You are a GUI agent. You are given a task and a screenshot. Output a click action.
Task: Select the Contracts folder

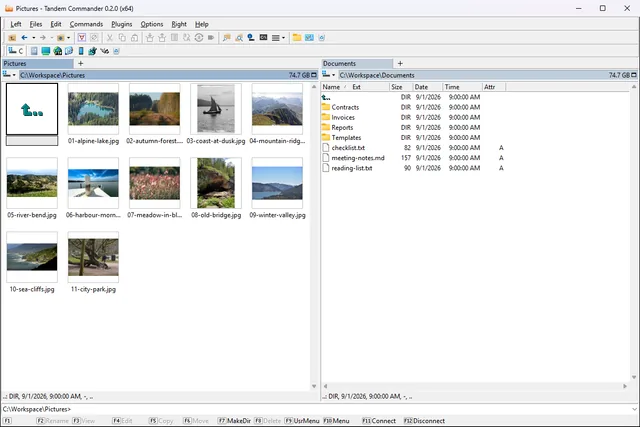click(x=345, y=107)
